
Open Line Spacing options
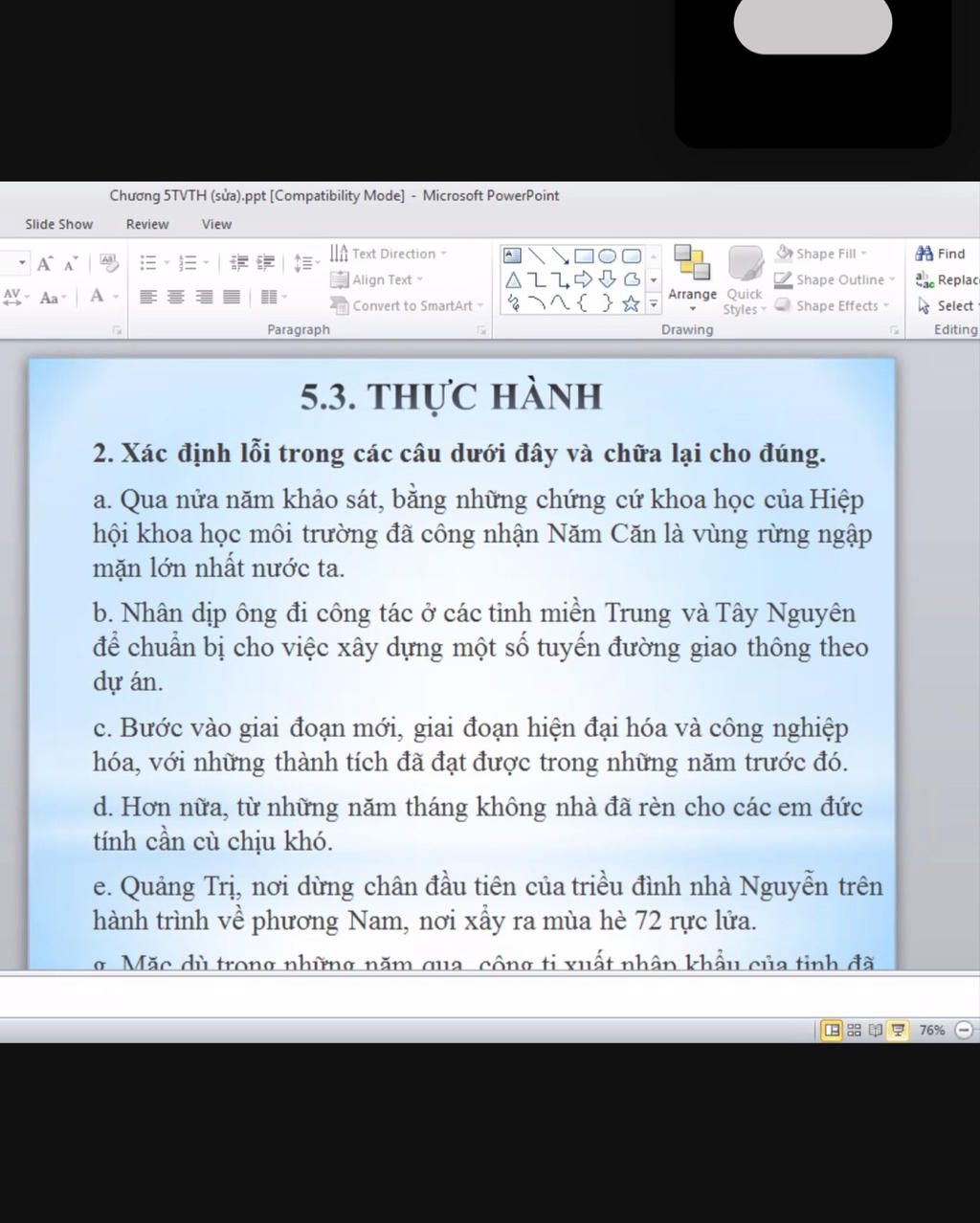(x=306, y=262)
